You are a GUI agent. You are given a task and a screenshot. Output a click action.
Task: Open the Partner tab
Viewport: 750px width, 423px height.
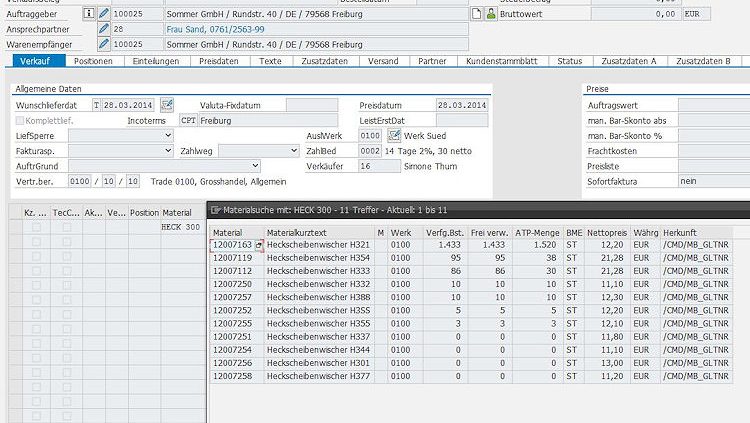pyautogui.click(x=432, y=61)
